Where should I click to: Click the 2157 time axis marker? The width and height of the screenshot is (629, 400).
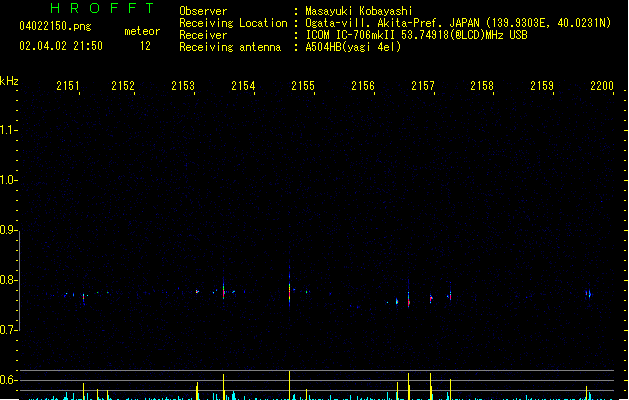tap(423, 85)
